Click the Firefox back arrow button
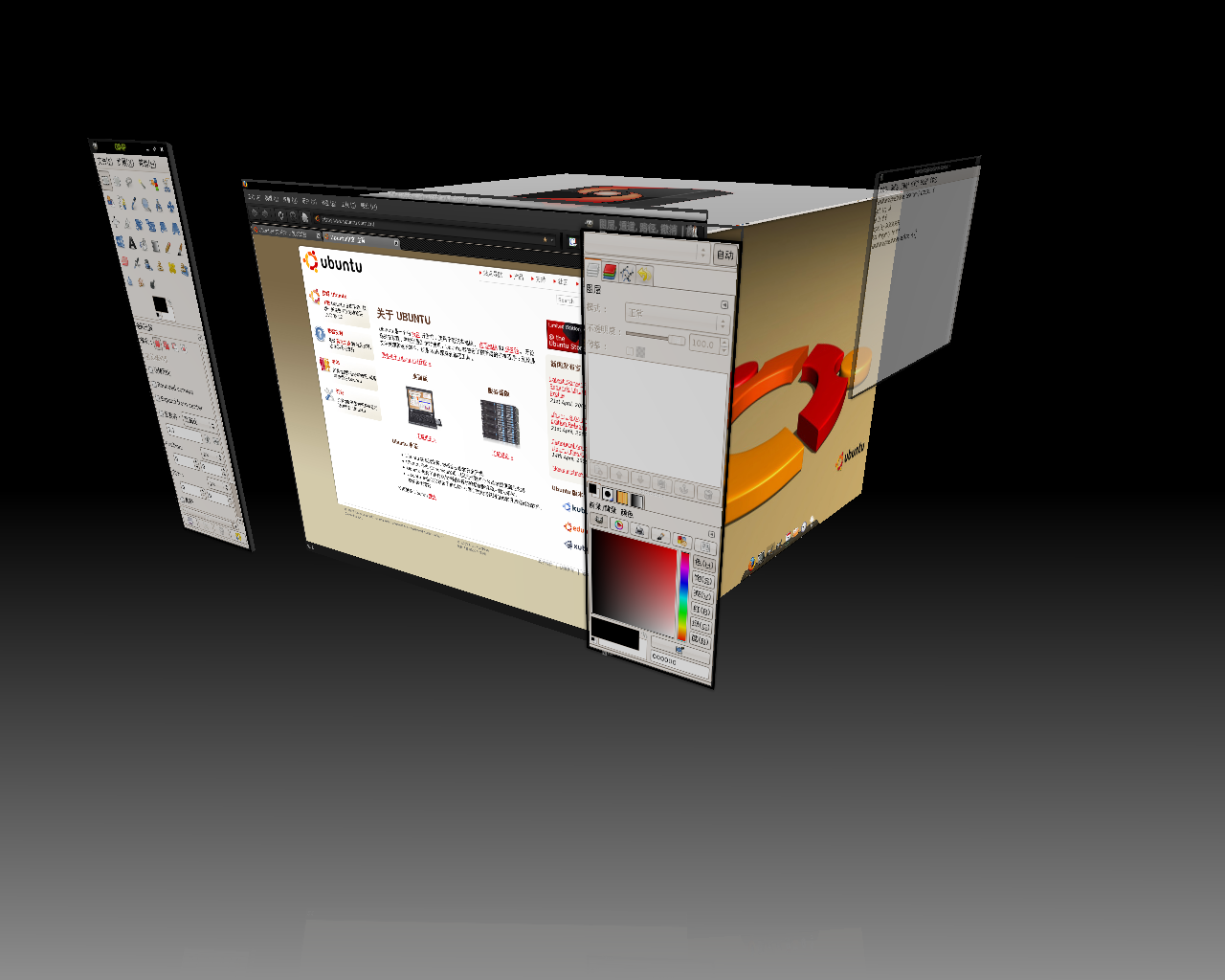This screenshot has height=980, width=1225. pyautogui.click(x=255, y=212)
